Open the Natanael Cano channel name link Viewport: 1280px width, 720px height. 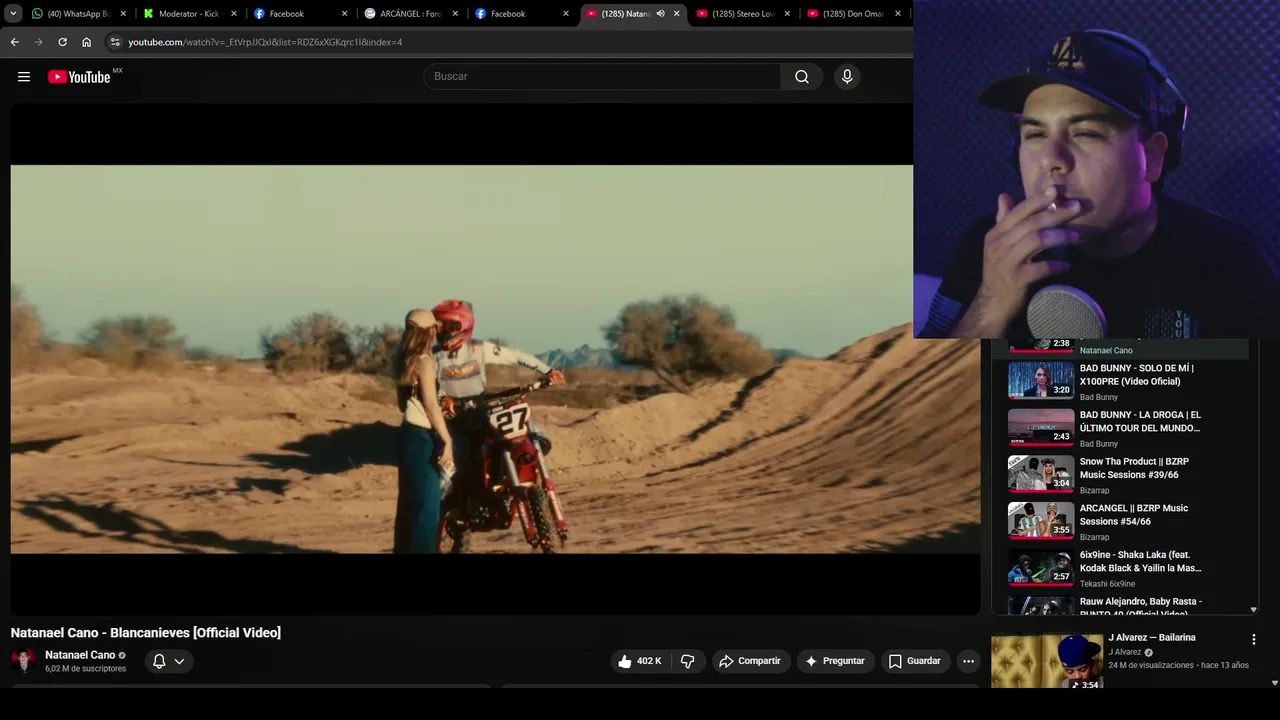[x=80, y=655]
